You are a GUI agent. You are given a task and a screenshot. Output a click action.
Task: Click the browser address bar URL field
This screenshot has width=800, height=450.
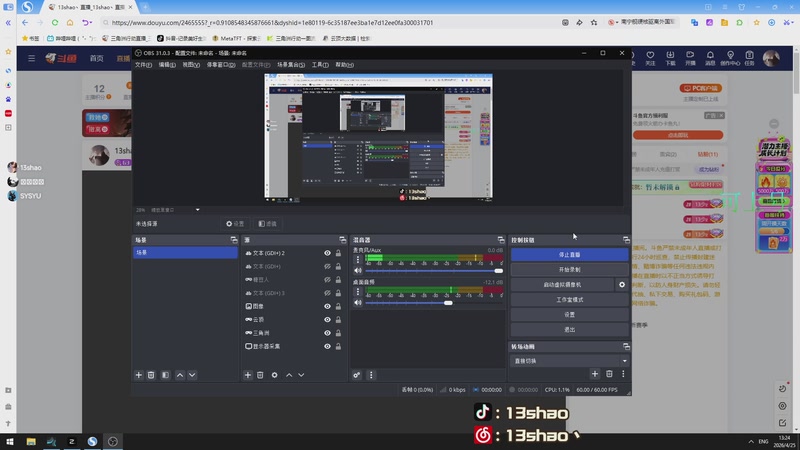327,22
